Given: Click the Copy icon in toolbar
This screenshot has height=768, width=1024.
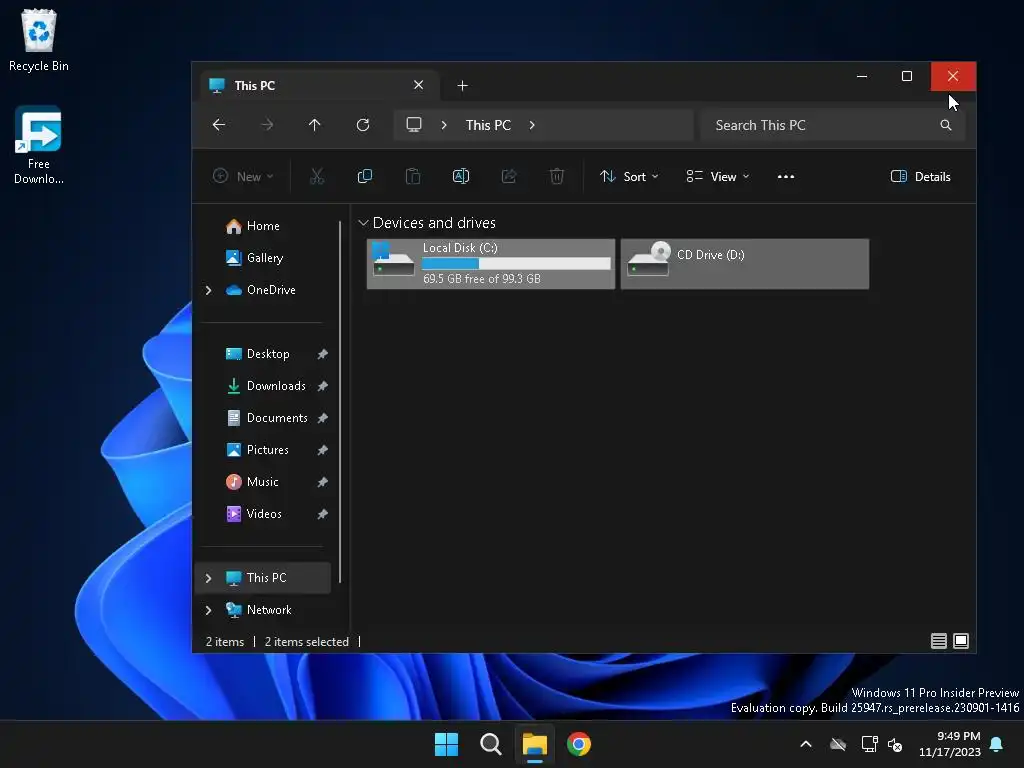Looking at the screenshot, I should (364, 176).
